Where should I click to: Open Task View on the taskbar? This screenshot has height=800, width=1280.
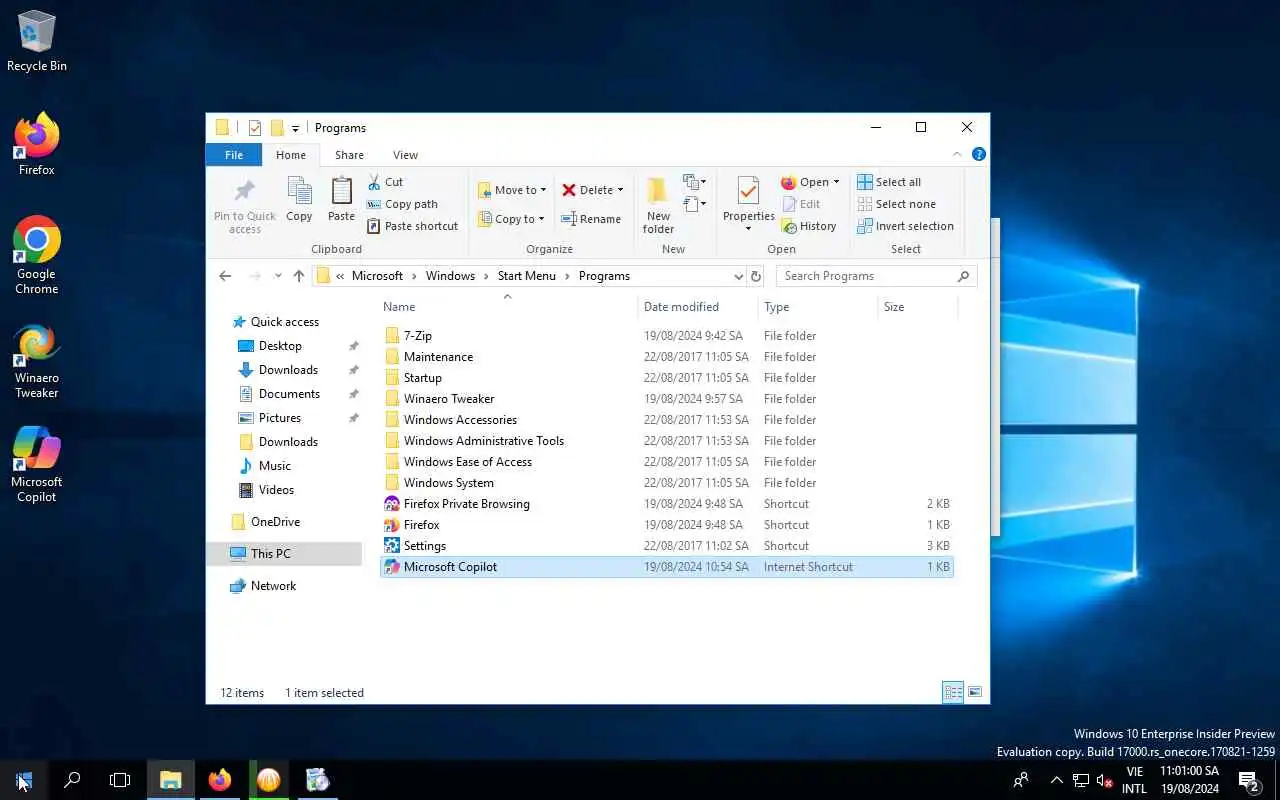tap(120, 780)
